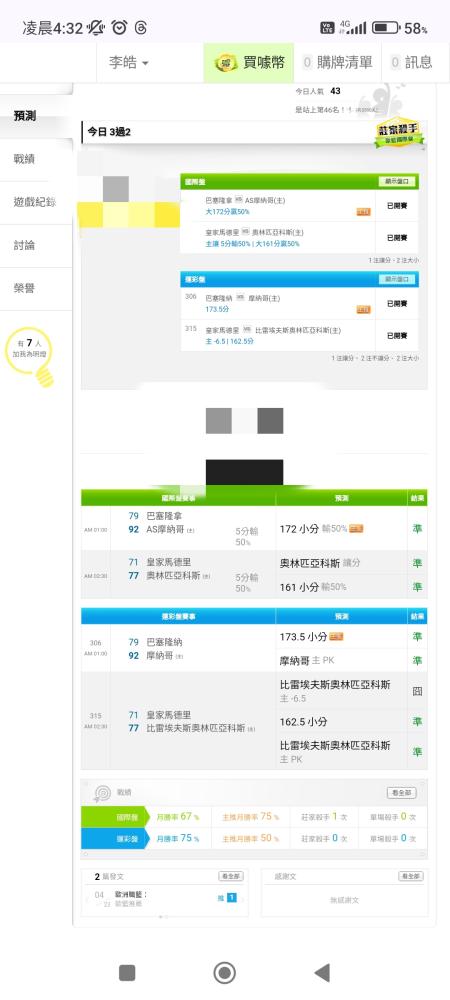This screenshot has height=1000, width=450.
Task: Tap the battery icon in status bar
Action: point(386,27)
